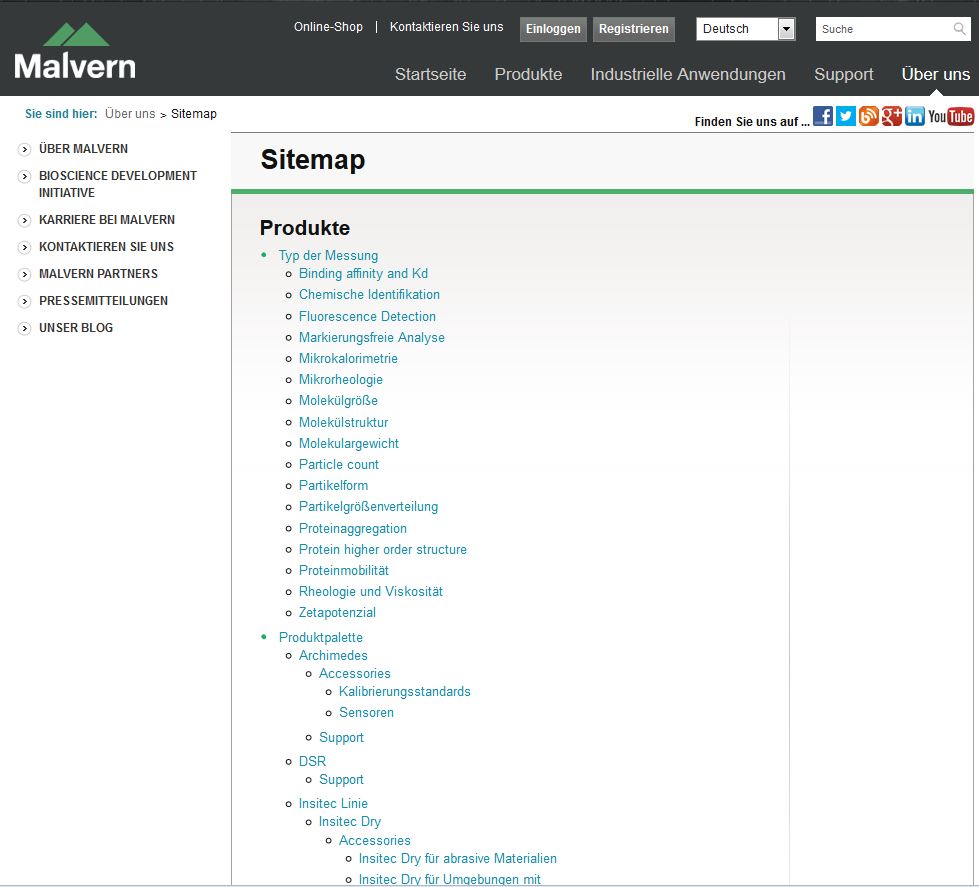
Task: Open Malvern Partners sidebar item
Action: 98,273
